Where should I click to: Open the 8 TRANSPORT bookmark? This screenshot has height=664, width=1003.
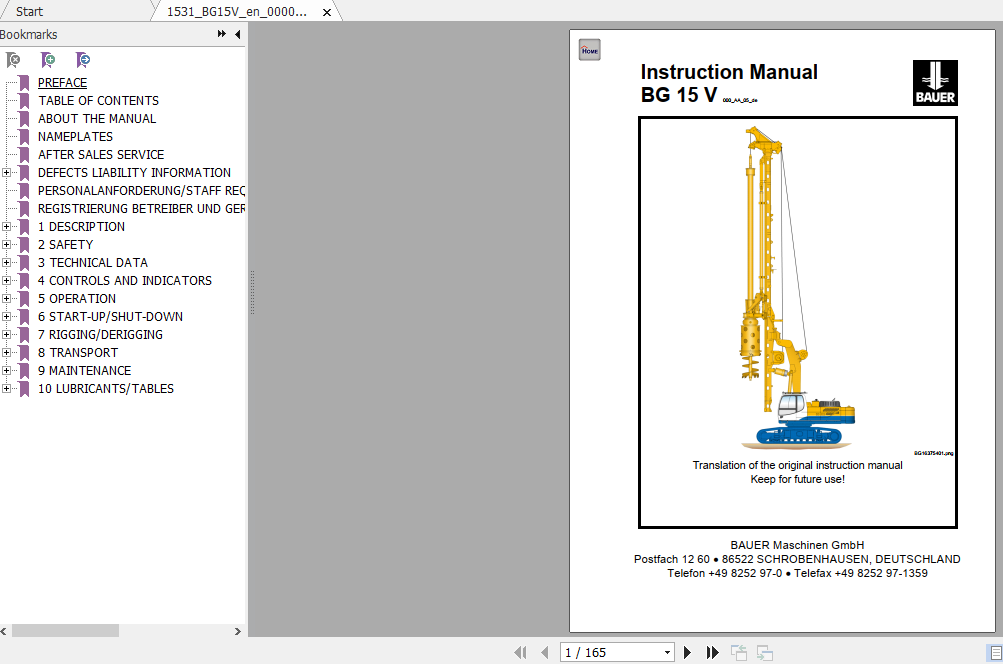77,352
